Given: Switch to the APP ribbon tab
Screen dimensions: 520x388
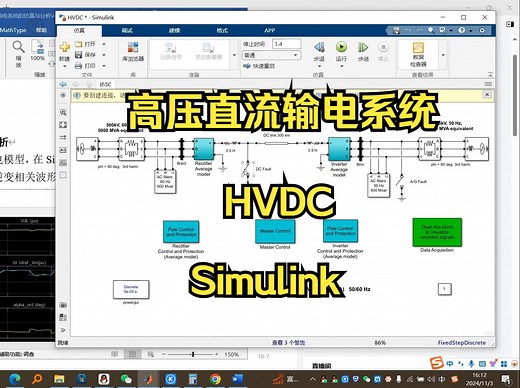Looking at the screenshot, I should (270, 30).
